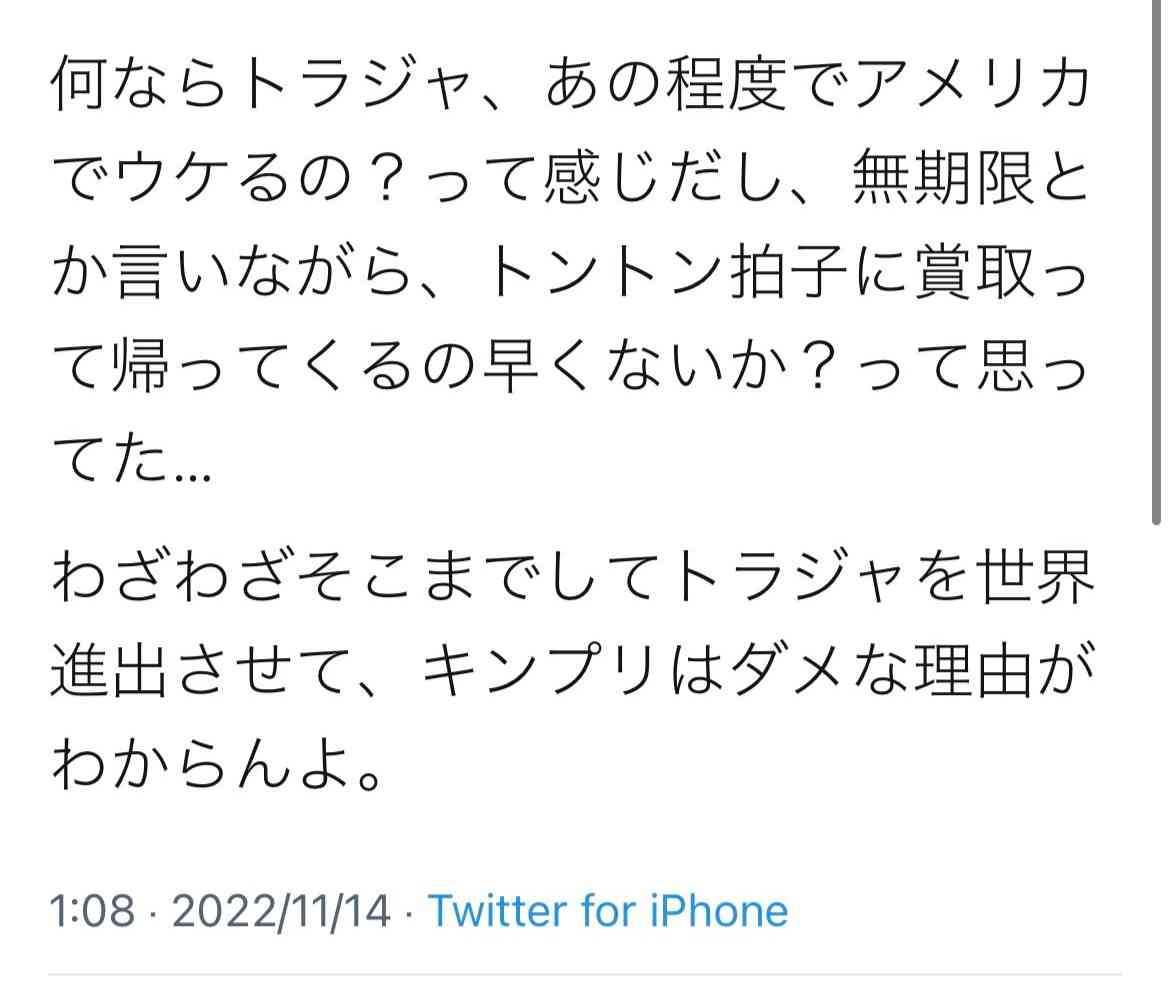Click the short line reading てた…
The width and height of the screenshot is (1170, 996).
132,460
